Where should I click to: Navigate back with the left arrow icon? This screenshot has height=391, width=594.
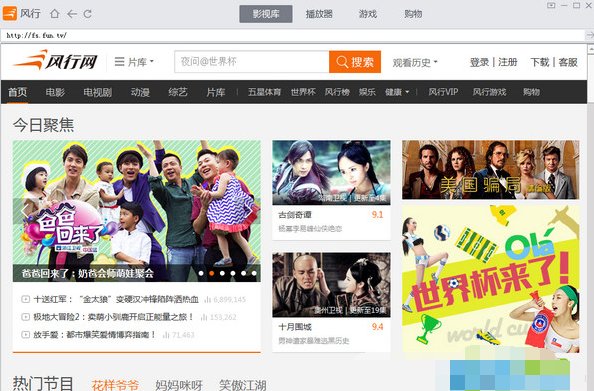tap(72, 14)
